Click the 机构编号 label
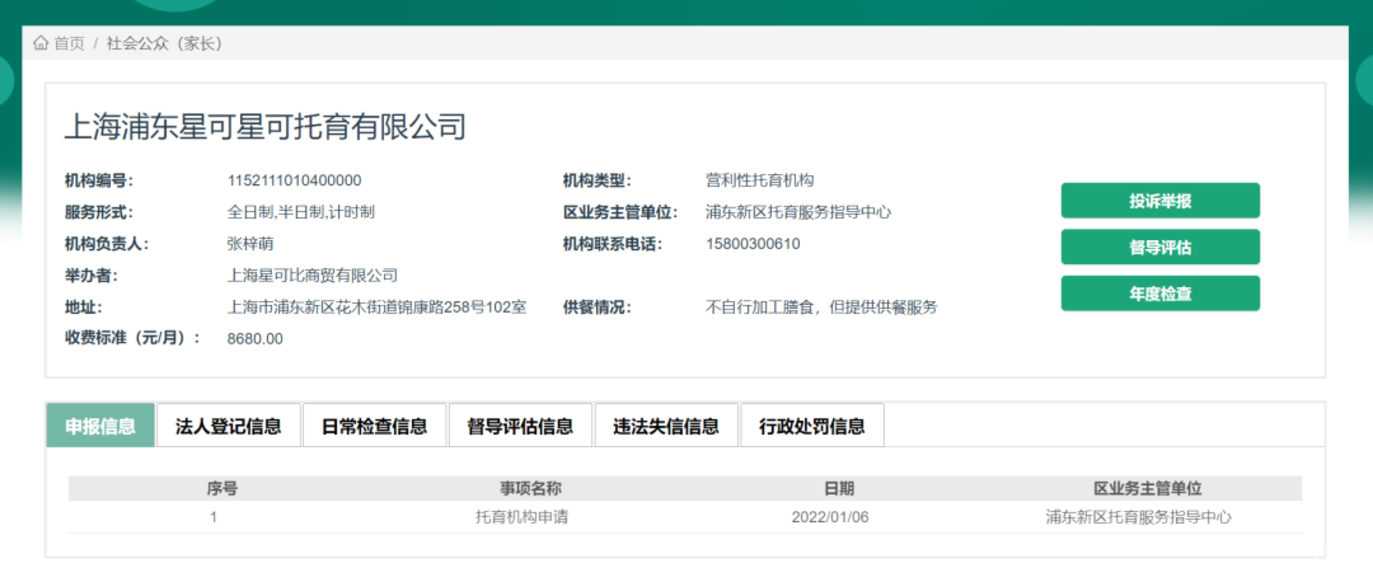Viewport: 1373px width, 582px height. pos(99,181)
